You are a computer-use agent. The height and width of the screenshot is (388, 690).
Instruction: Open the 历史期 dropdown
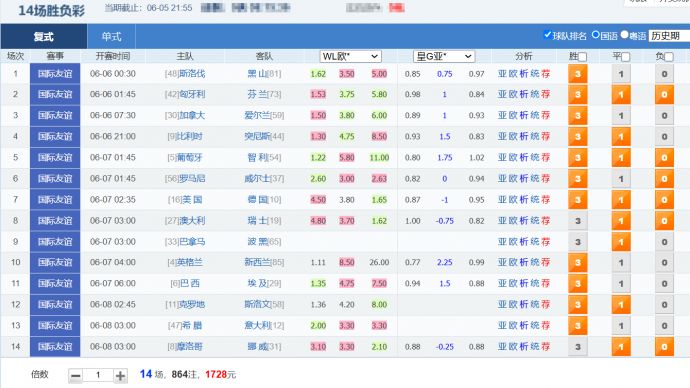pos(669,36)
